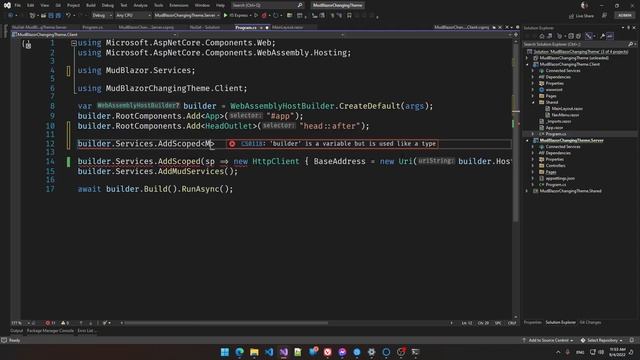
Task: Expand MudBlazorChangingTheme.Shared project
Action: 527,191
